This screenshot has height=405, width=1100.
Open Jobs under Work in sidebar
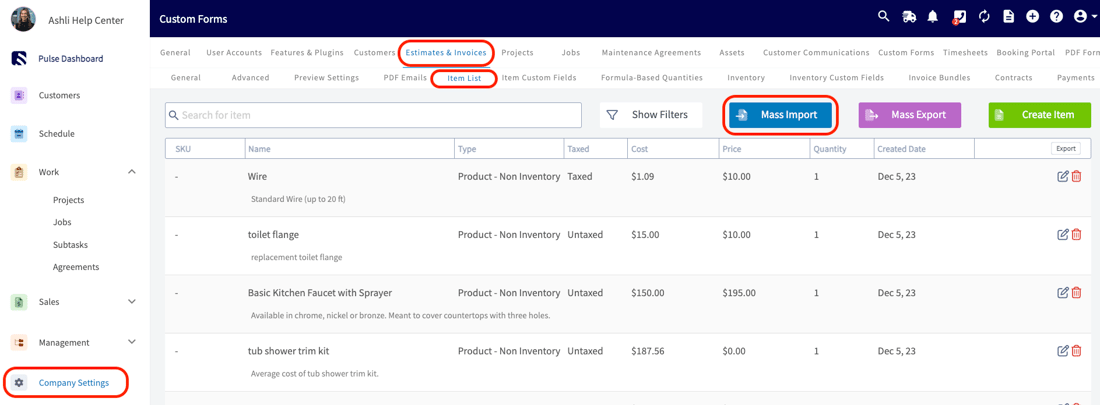tap(62, 223)
